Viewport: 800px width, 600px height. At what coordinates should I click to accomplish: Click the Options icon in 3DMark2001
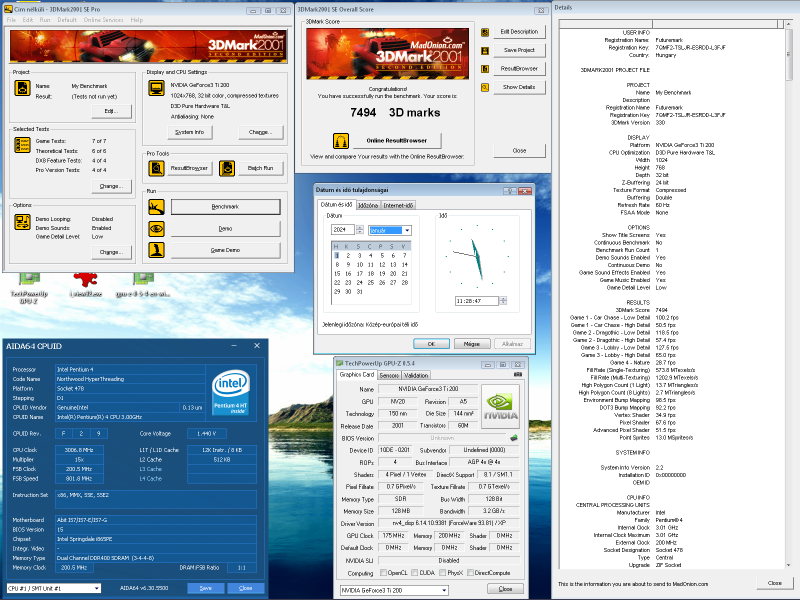click(x=22, y=221)
